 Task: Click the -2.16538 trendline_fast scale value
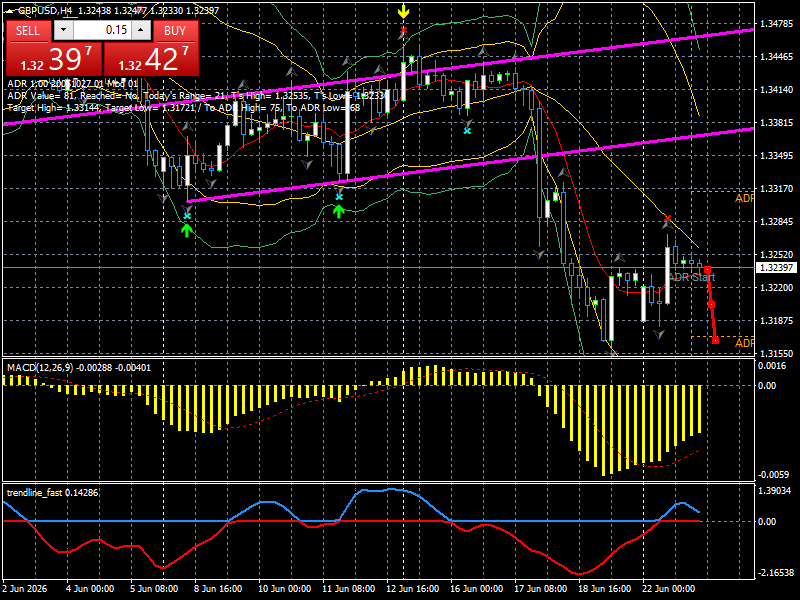tap(776, 573)
